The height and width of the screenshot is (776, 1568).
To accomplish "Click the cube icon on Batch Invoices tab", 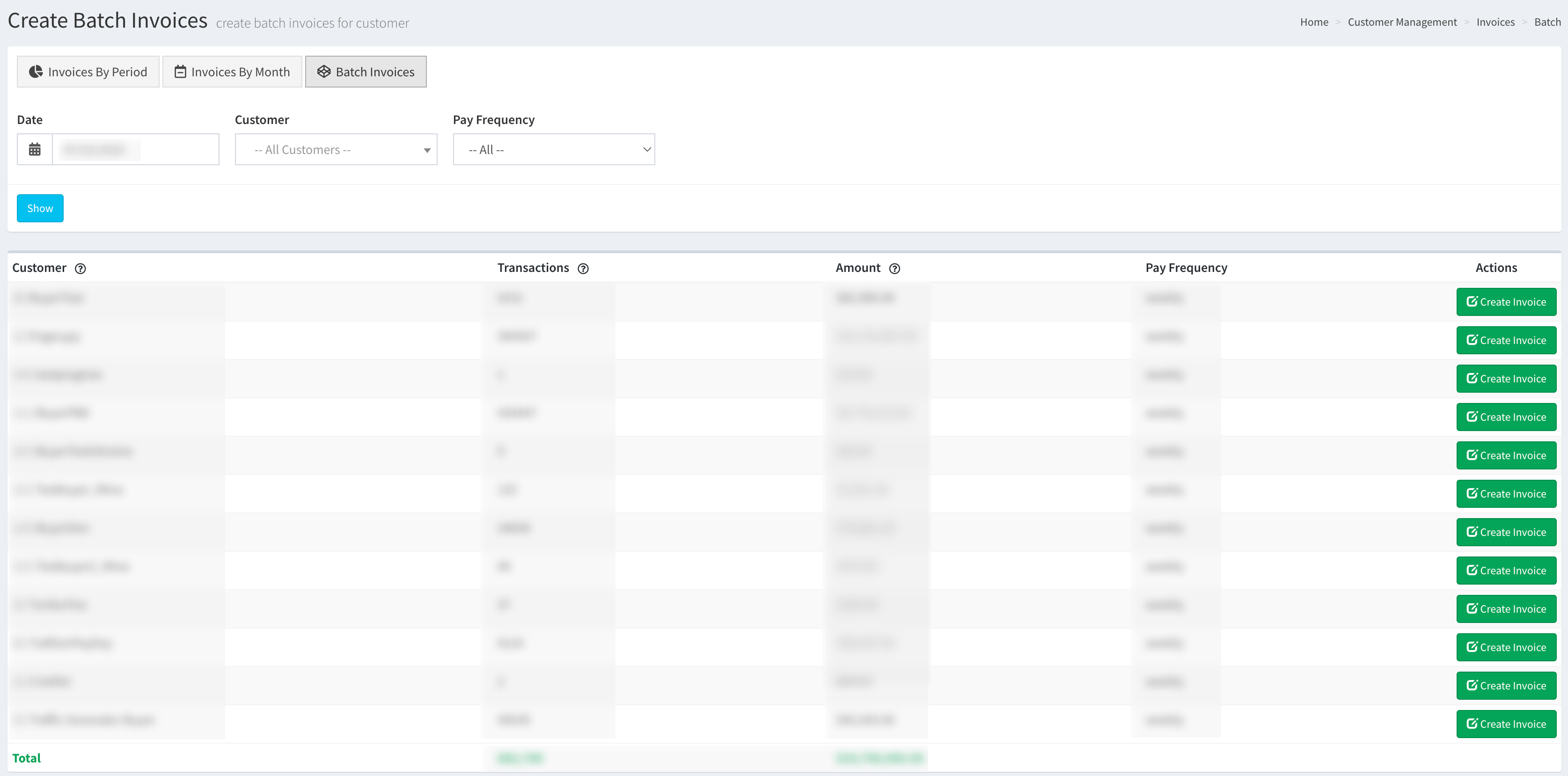I will coord(323,71).
